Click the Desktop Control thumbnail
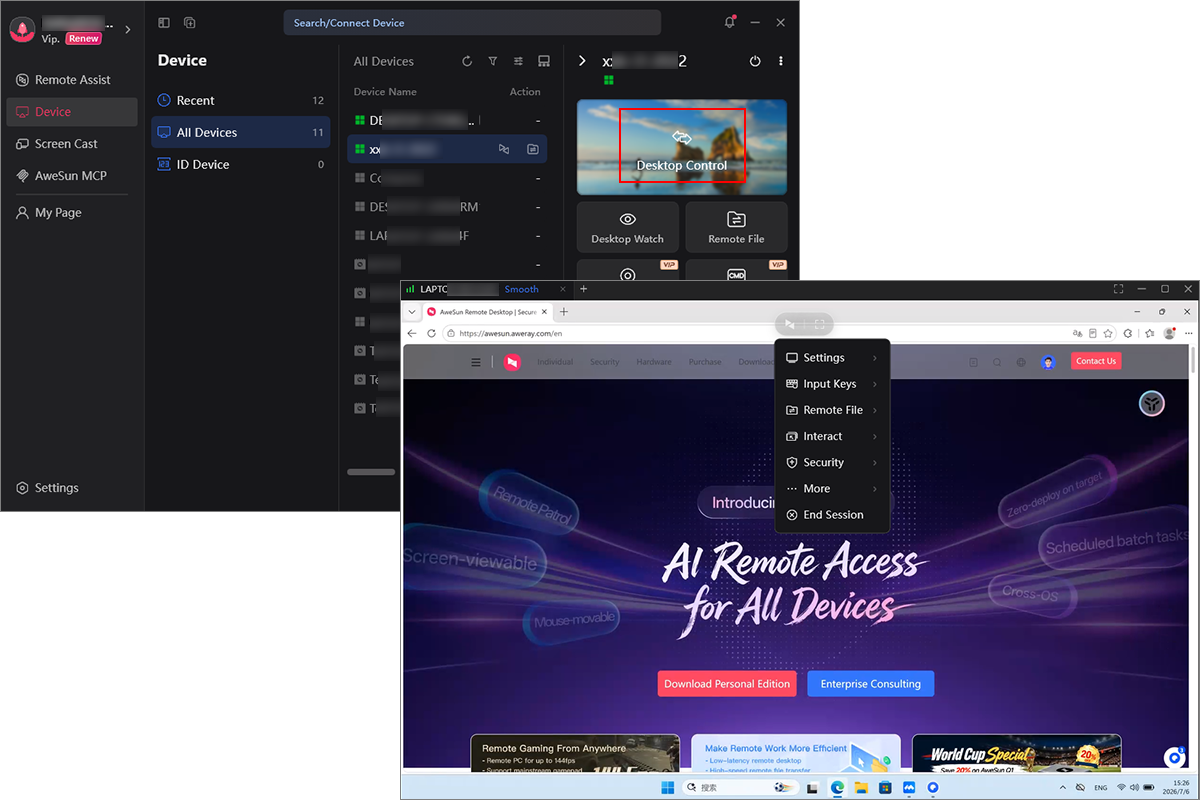The image size is (1200, 800). (682, 146)
